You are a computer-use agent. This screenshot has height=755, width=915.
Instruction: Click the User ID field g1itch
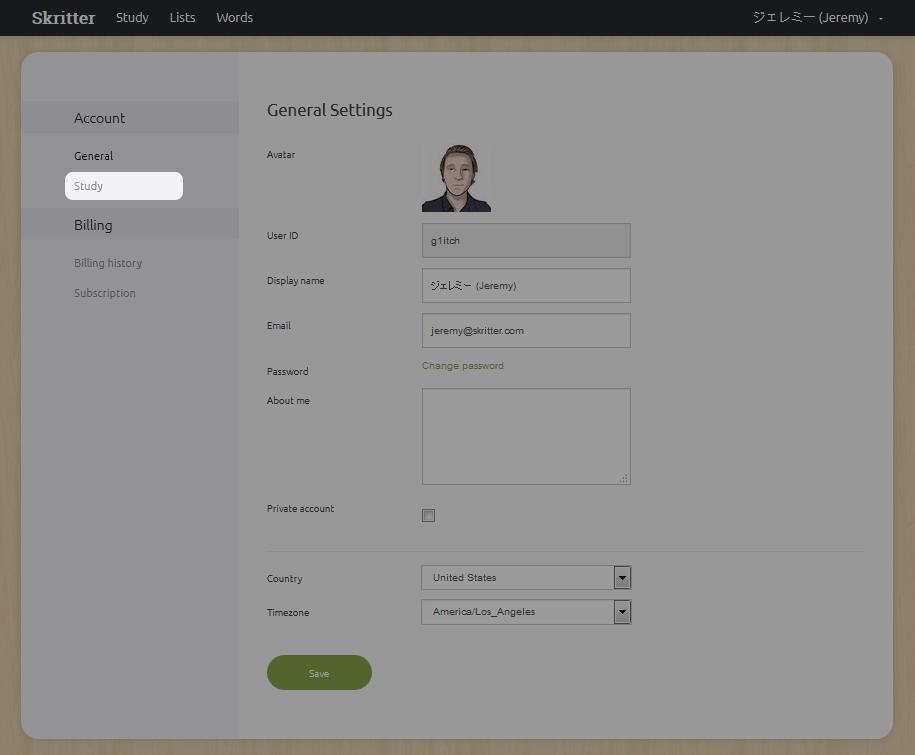click(x=526, y=240)
